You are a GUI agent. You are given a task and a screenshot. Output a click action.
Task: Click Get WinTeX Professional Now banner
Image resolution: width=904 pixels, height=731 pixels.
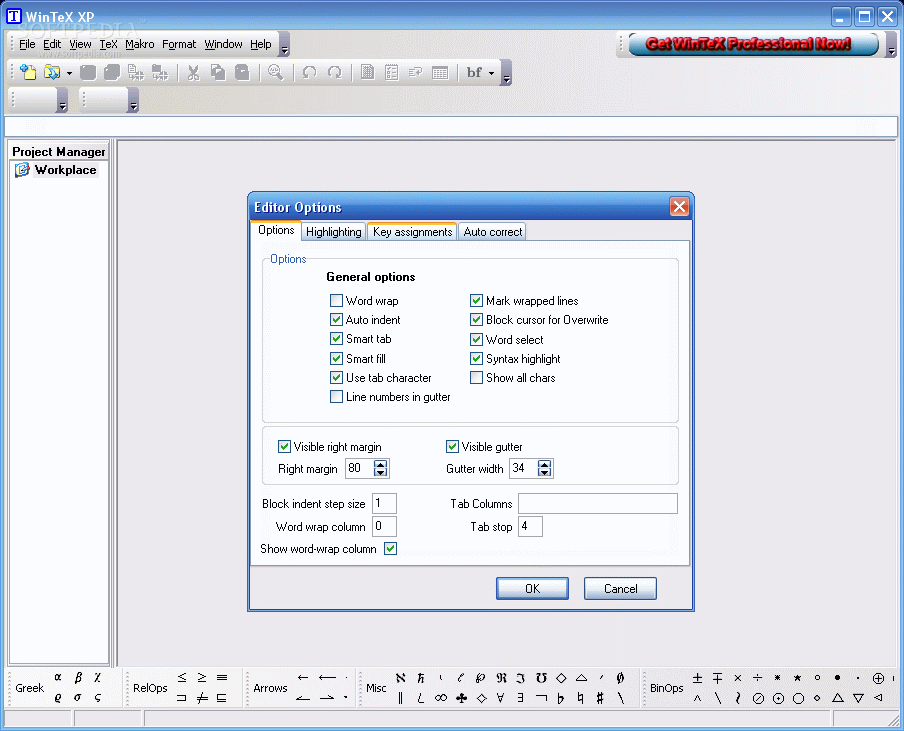pos(753,44)
